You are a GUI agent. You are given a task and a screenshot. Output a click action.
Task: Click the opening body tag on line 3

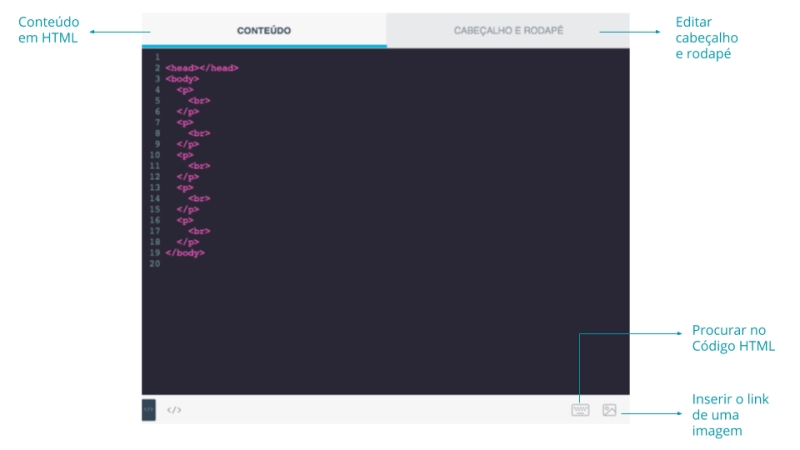coord(183,78)
